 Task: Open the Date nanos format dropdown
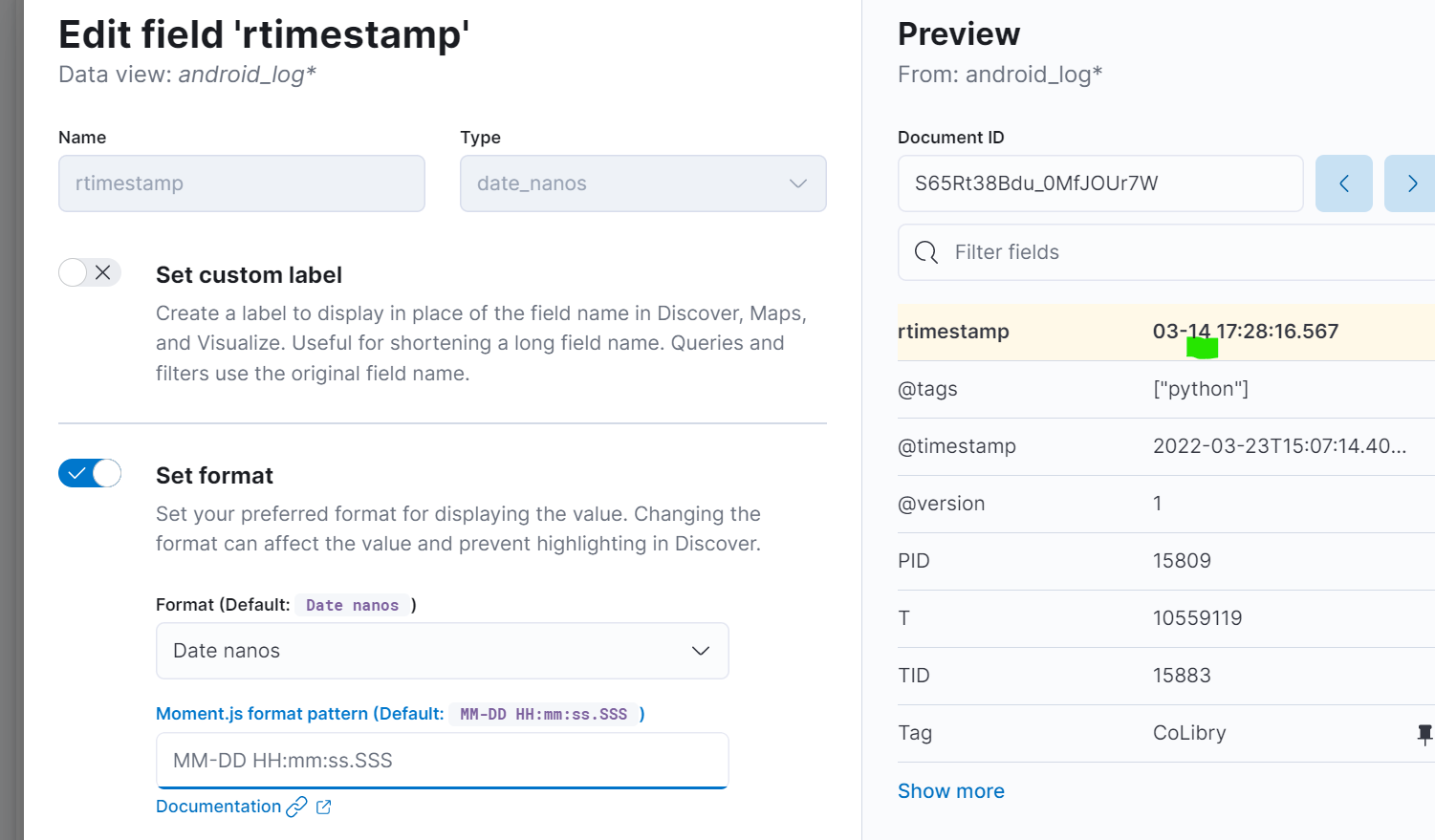tap(442, 651)
